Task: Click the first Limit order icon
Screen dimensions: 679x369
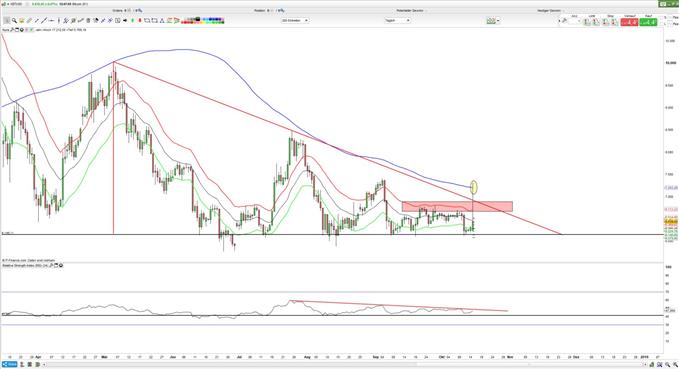Action: point(586,21)
